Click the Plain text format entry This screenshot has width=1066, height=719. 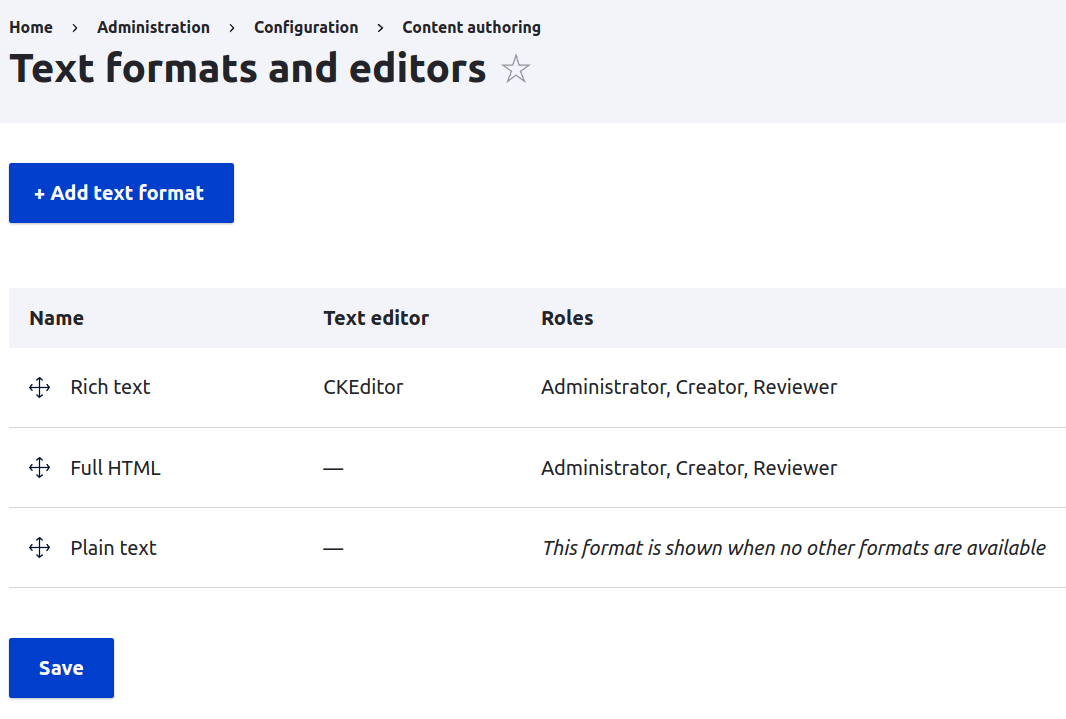click(x=113, y=547)
